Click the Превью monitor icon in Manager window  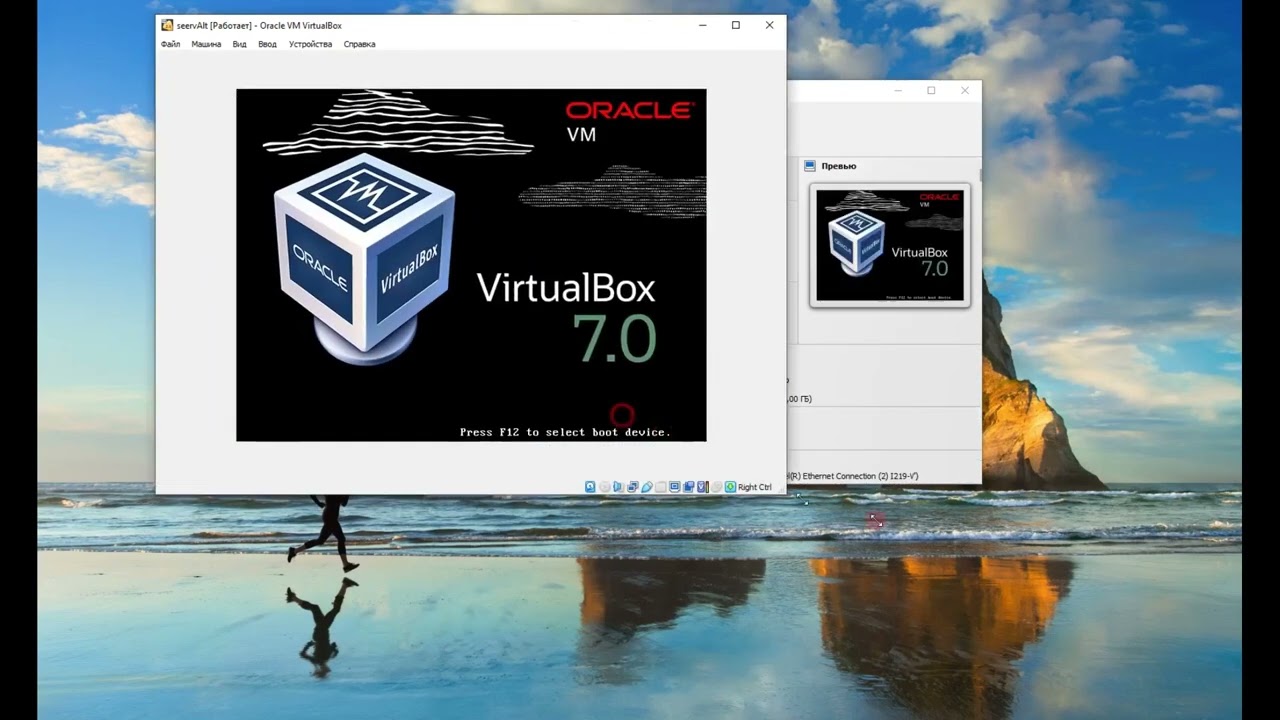click(x=810, y=166)
